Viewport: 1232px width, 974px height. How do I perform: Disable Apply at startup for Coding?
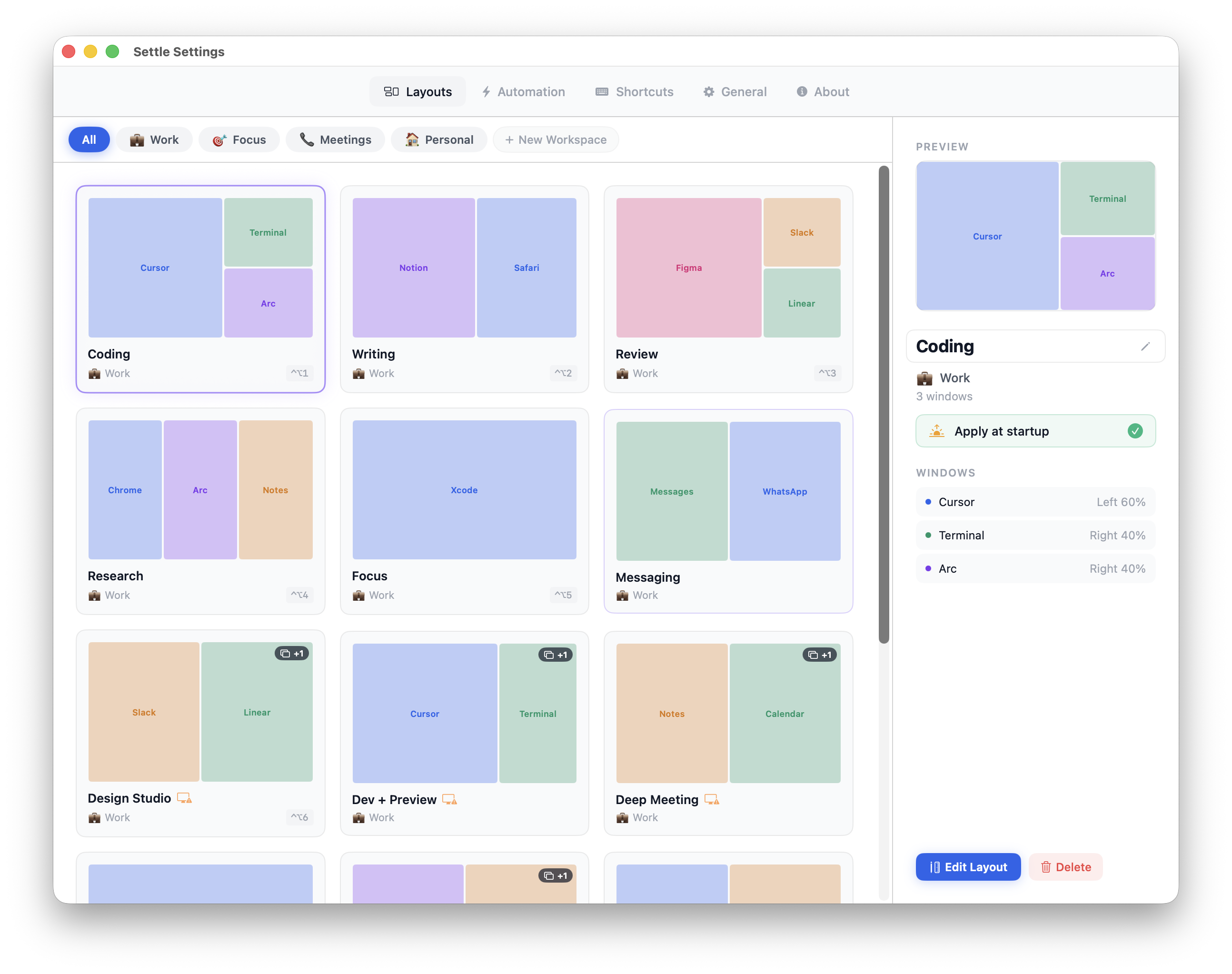(1136, 431)
